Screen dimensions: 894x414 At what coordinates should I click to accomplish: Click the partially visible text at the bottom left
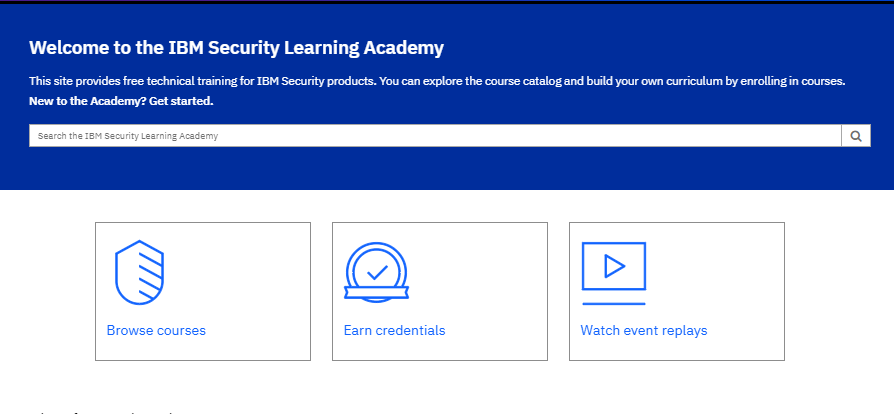click(x=100, y=410)
